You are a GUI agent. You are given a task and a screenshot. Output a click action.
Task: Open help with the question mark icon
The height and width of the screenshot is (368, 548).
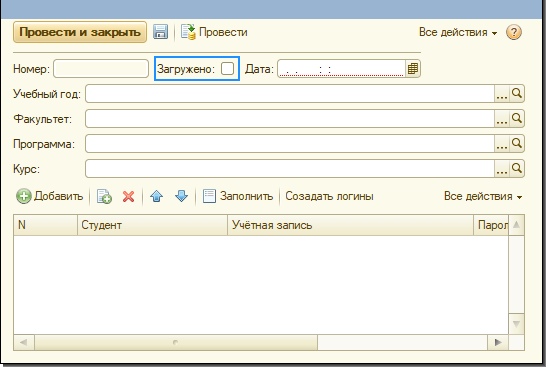[513, 32]
